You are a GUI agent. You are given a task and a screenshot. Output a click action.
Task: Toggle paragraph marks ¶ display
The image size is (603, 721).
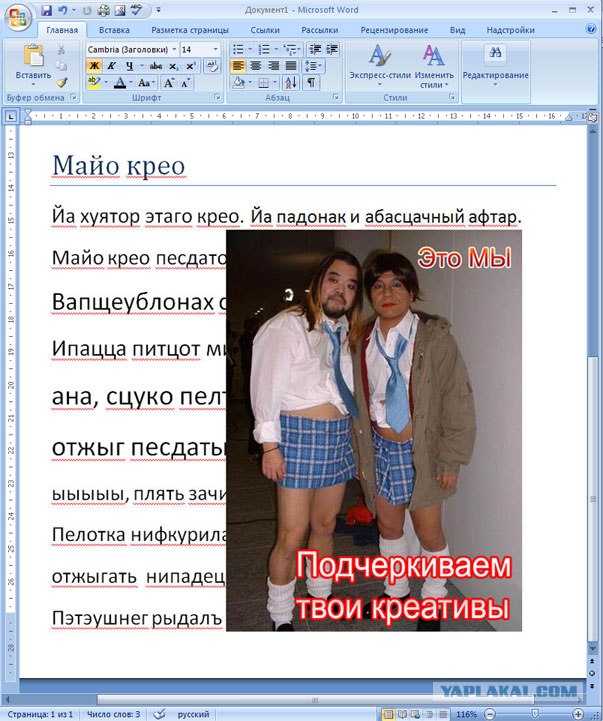tap(311, 83)
